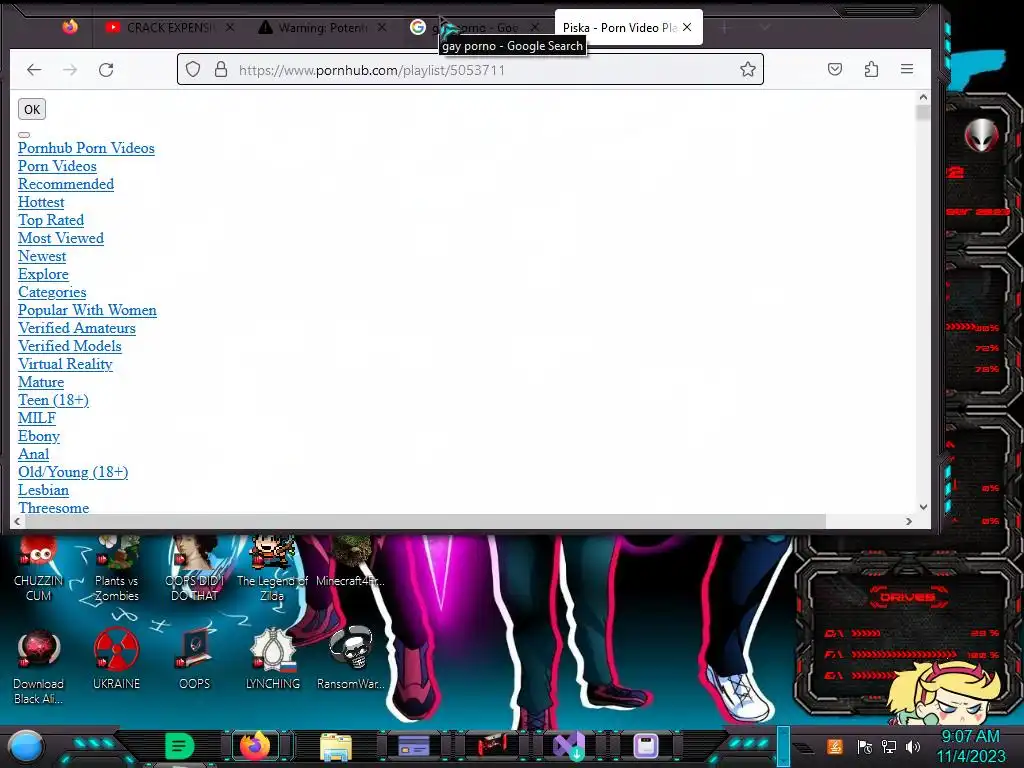Image resolution: width=1024 pixels, height=768 pixels.
Task: Select the OOPS laptop desktop icon
Action: pos(195,660)
